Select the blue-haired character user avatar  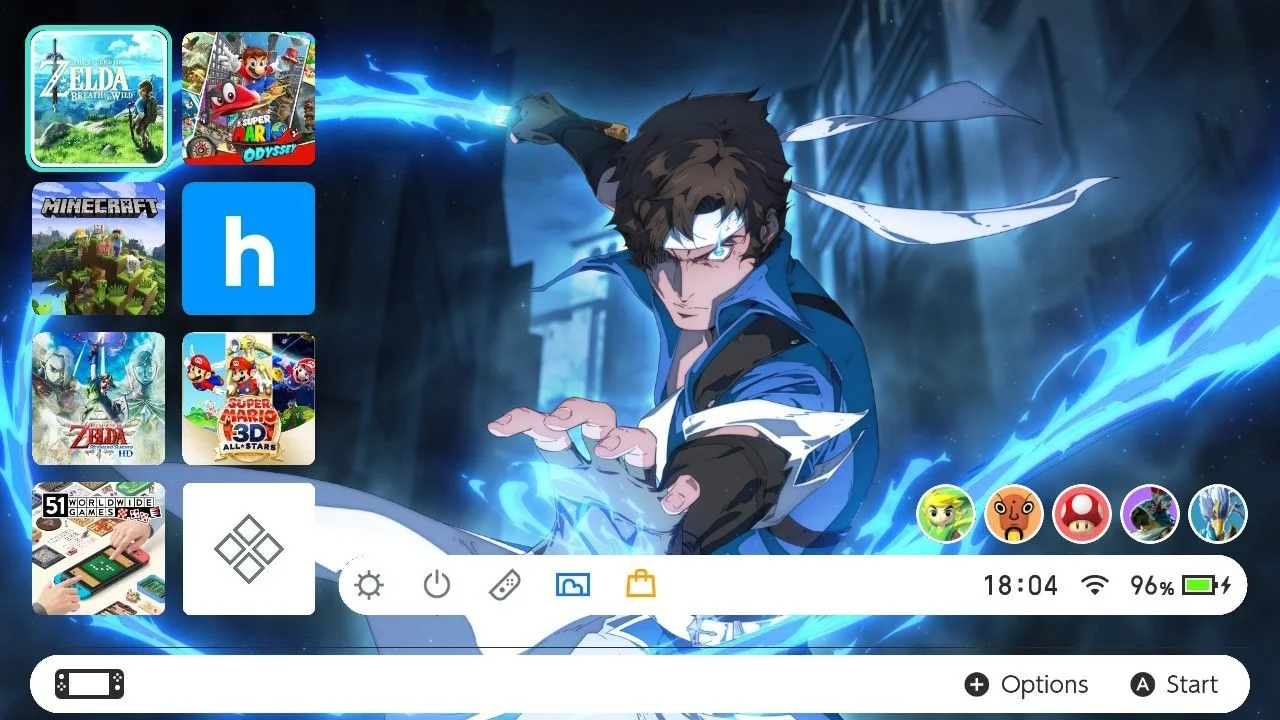pos(1218,514)
